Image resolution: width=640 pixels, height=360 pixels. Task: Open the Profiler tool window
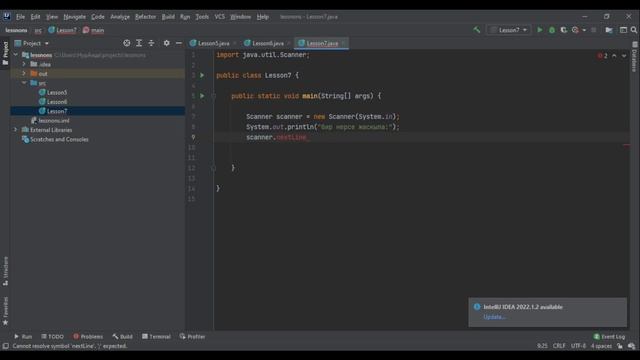tap(192, 336)
